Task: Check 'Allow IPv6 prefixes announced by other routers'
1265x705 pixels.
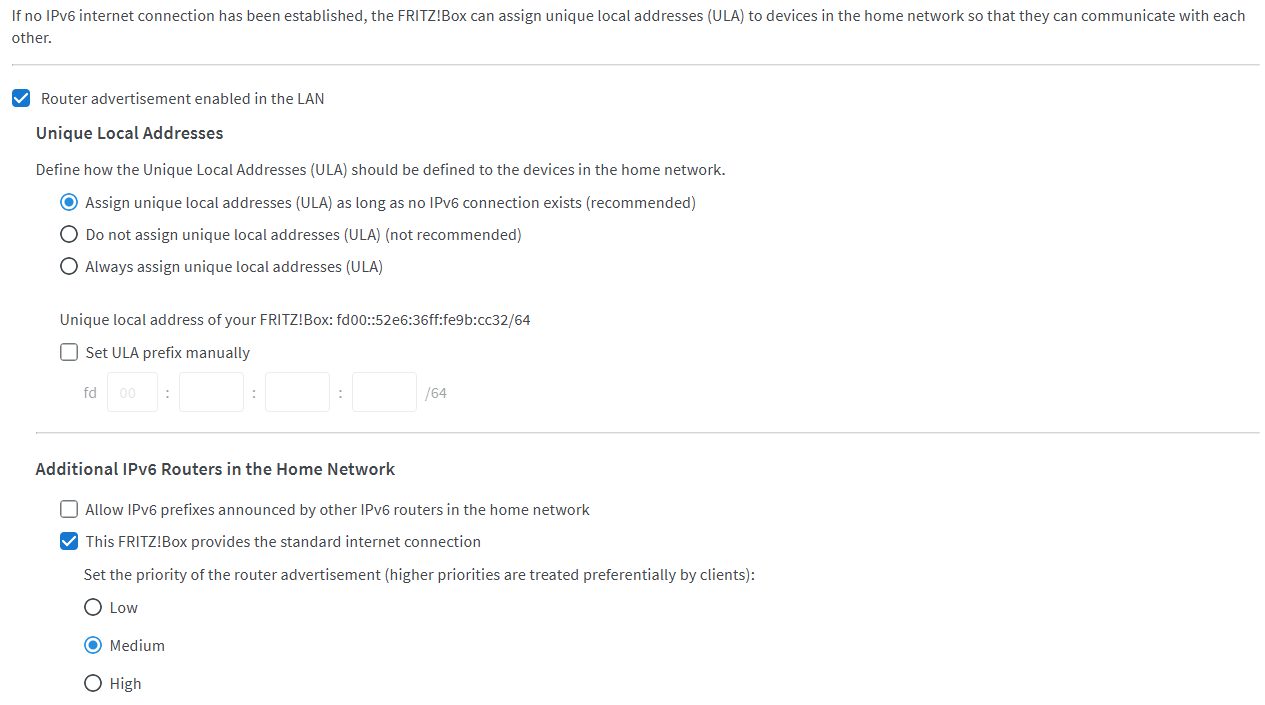Action: tap(69, 510)
